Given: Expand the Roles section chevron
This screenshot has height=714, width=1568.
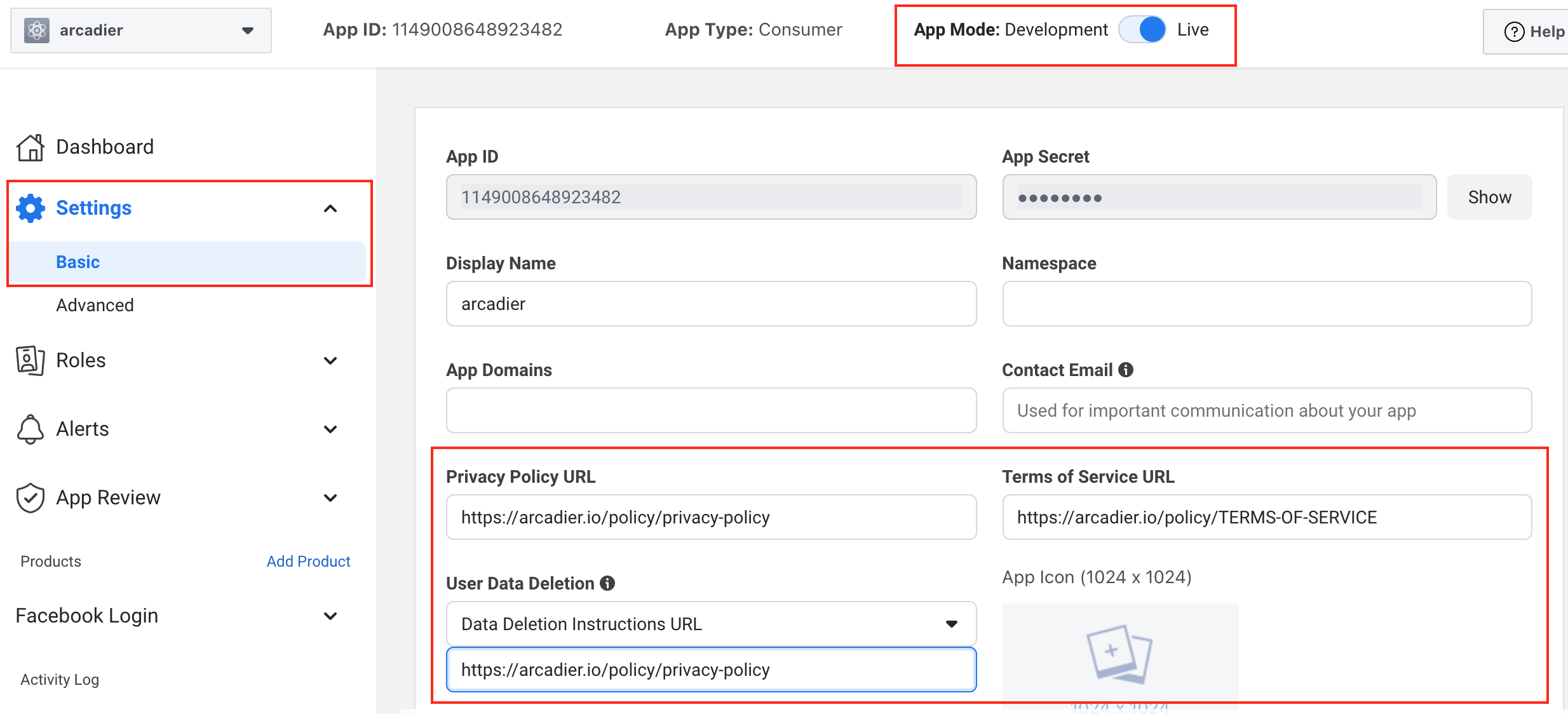Looking at the screenshot, I should click(x=330, y=361).
